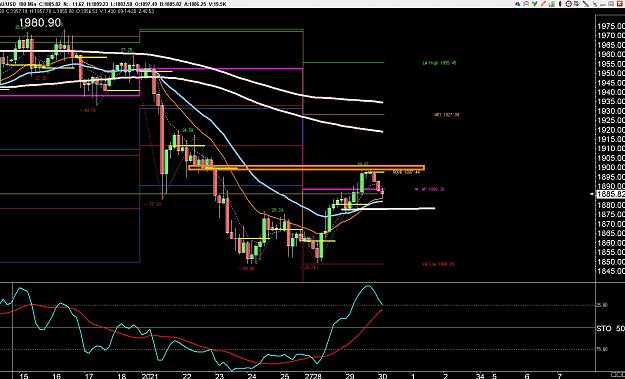Screen dimensions: 625x379
Task: Click the dark crescent icon in toolbar
Action: (x=560, y=4)
